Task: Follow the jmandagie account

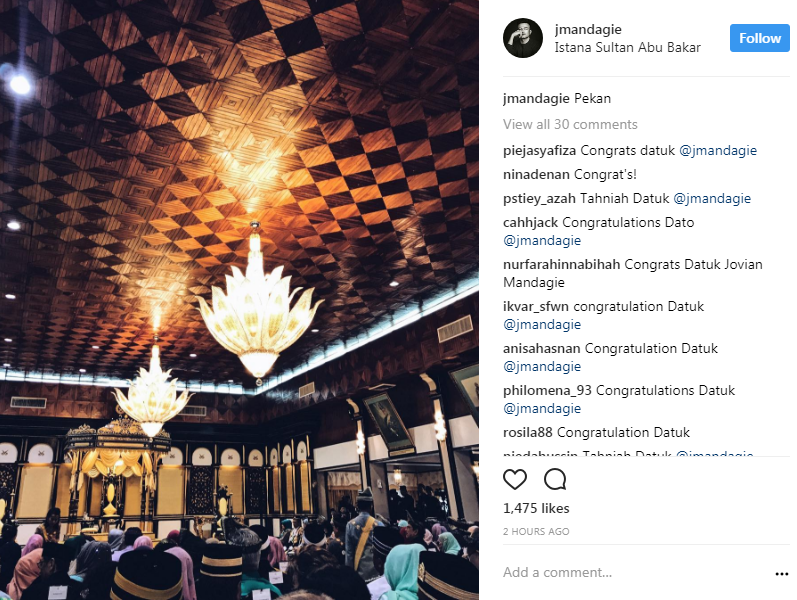Action: (759, 38)
